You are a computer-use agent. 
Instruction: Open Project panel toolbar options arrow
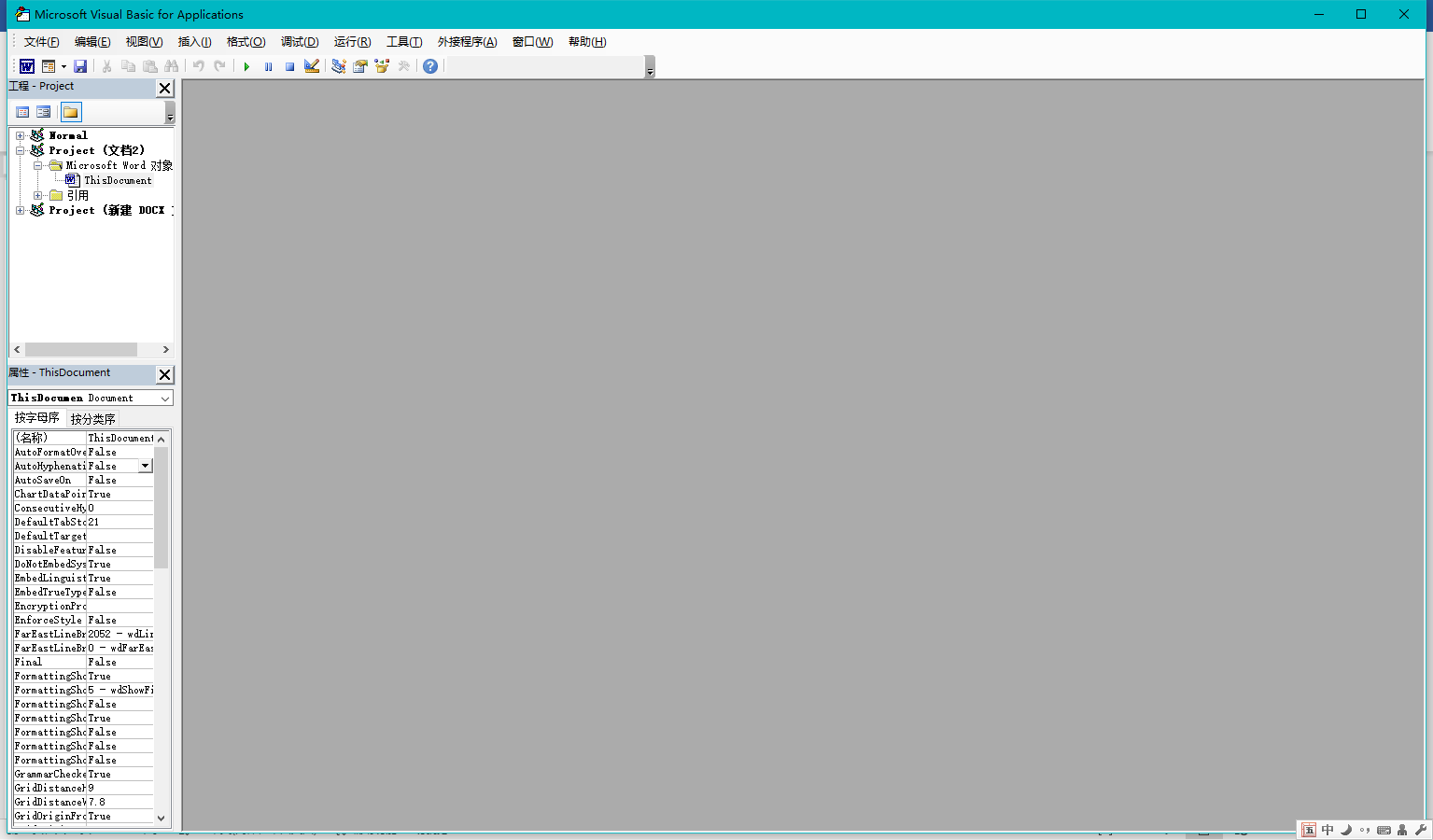click(x=169, y=113)
